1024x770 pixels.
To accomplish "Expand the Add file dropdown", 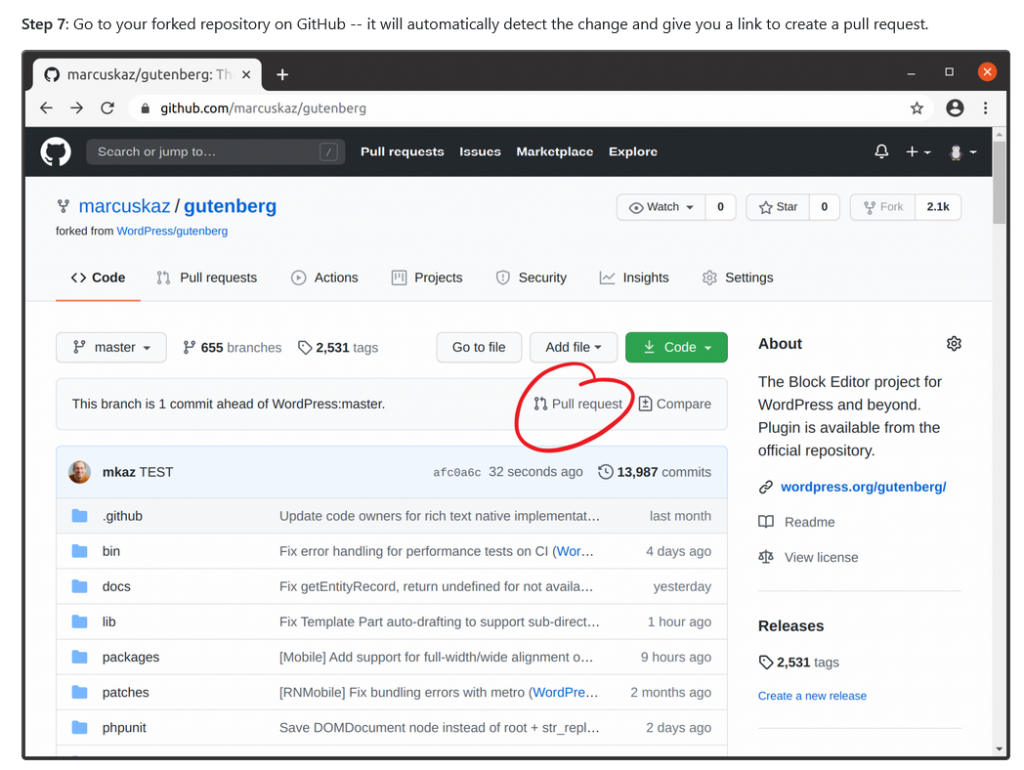I will 573,348.
